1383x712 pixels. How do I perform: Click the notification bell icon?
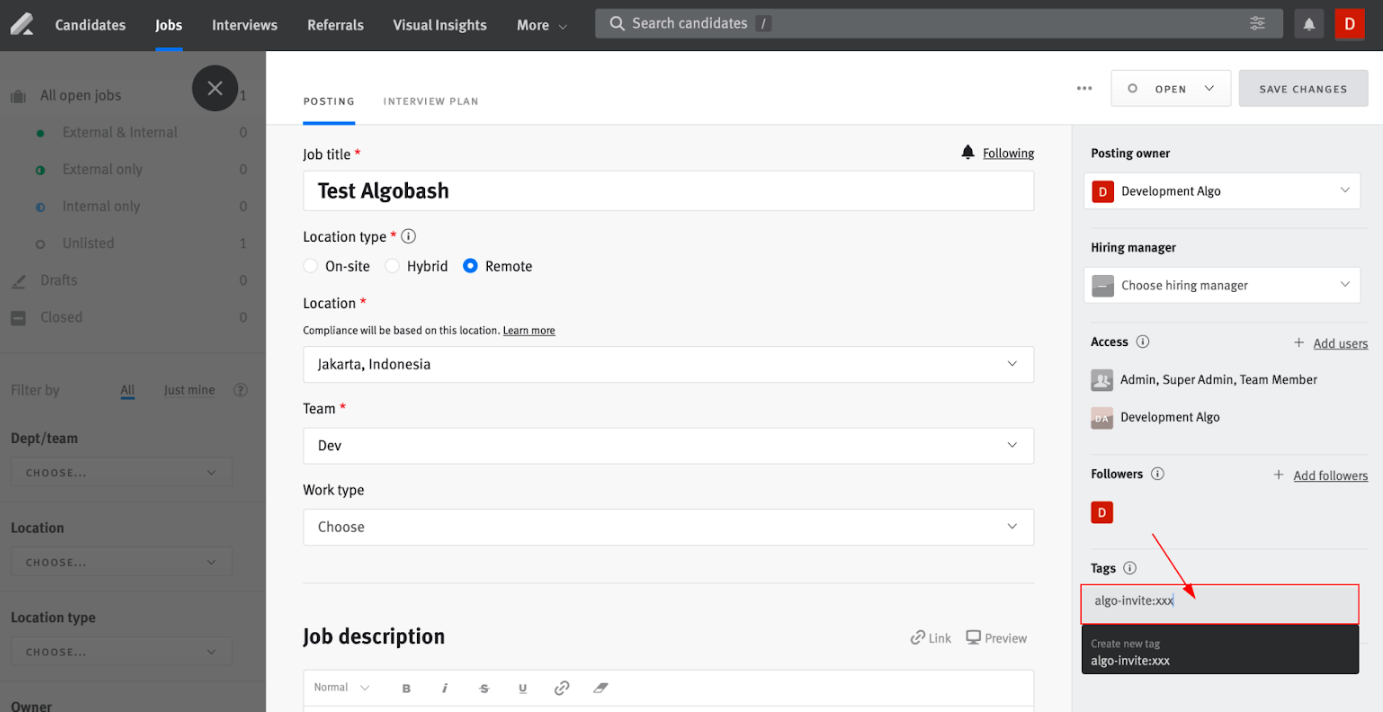click(1309, 23)
